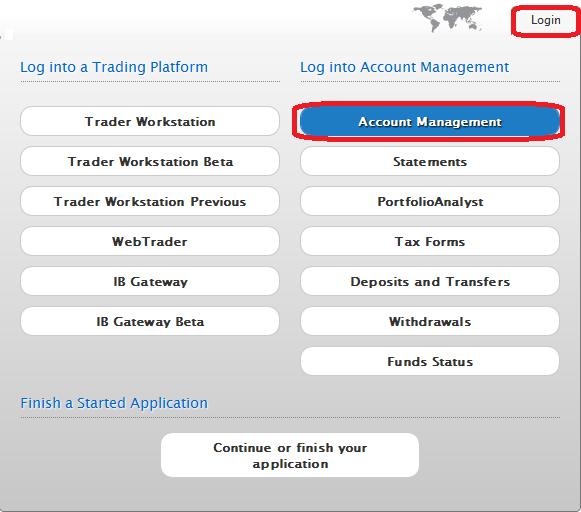Click the Finish a Started Application heading
This screenshot has width=581, height=512.
pos(114,403)
